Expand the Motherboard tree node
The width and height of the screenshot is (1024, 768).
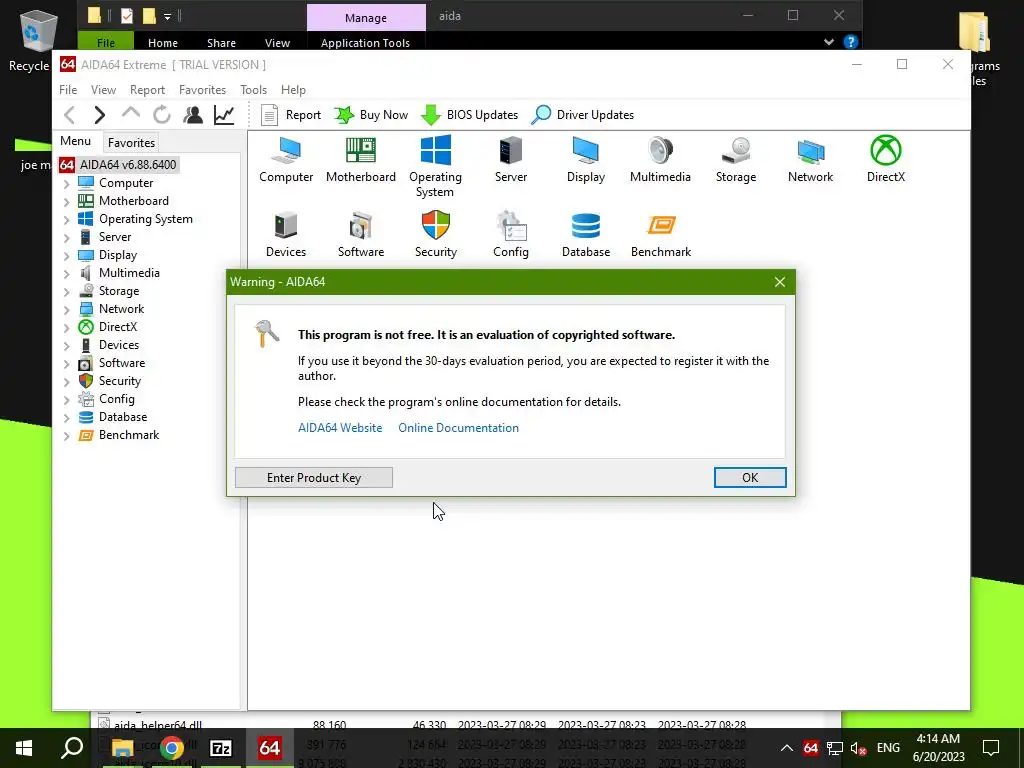(67, 202)
